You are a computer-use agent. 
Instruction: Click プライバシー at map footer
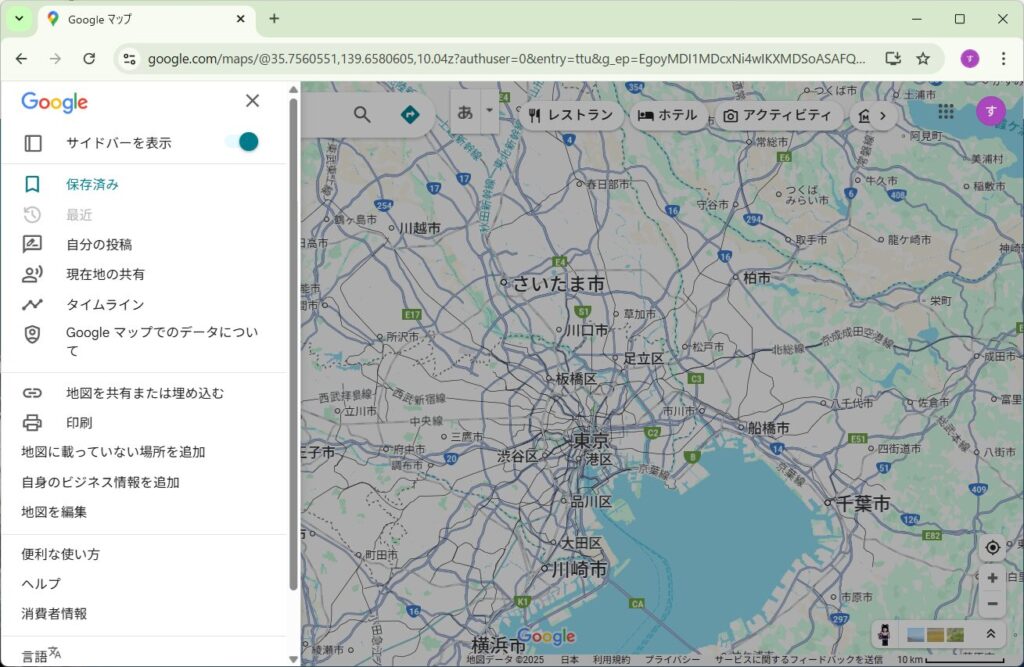pyautogui.click(x=672, y=660)
